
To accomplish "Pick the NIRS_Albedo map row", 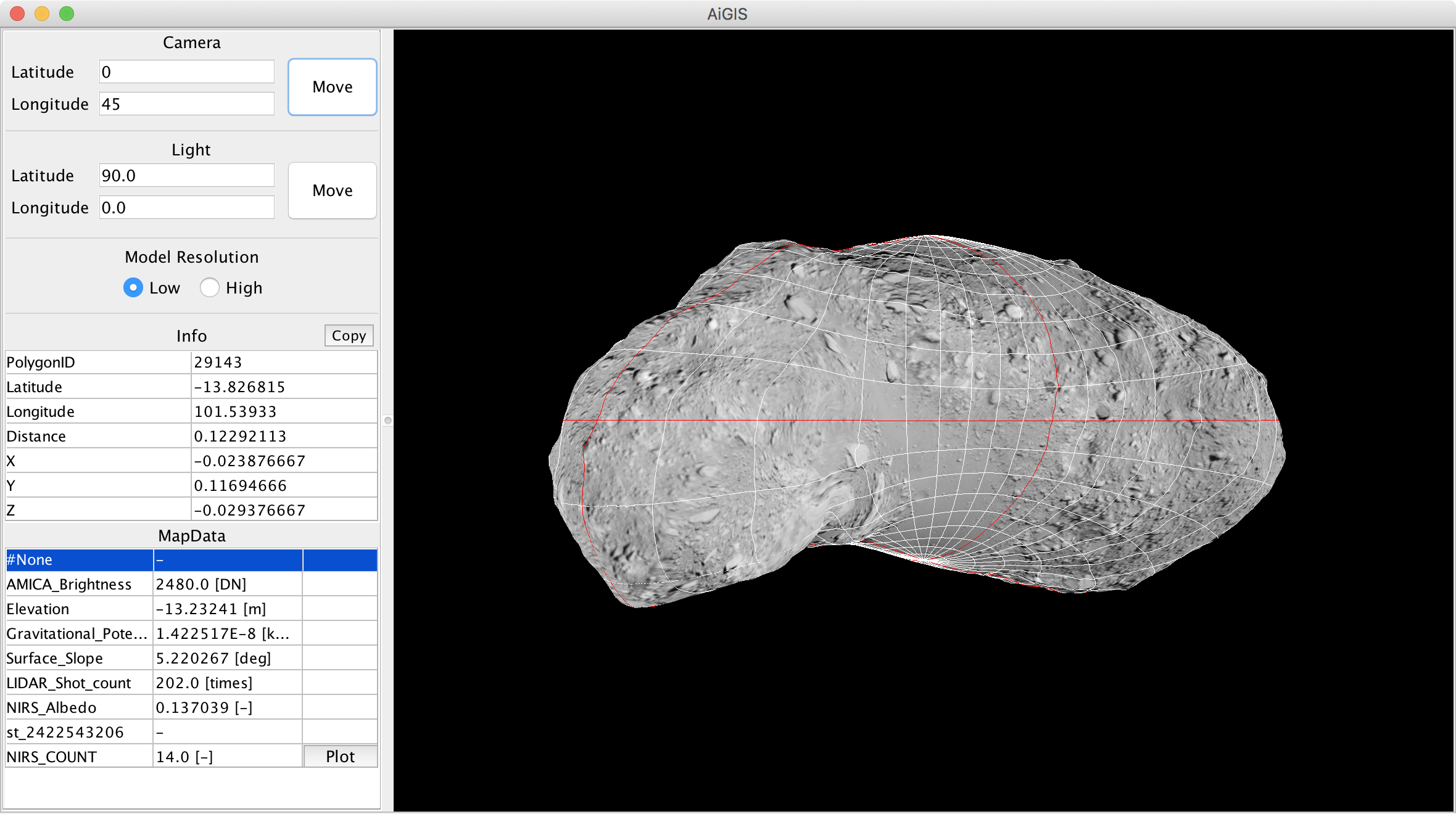I will click(x=79, y=708).
